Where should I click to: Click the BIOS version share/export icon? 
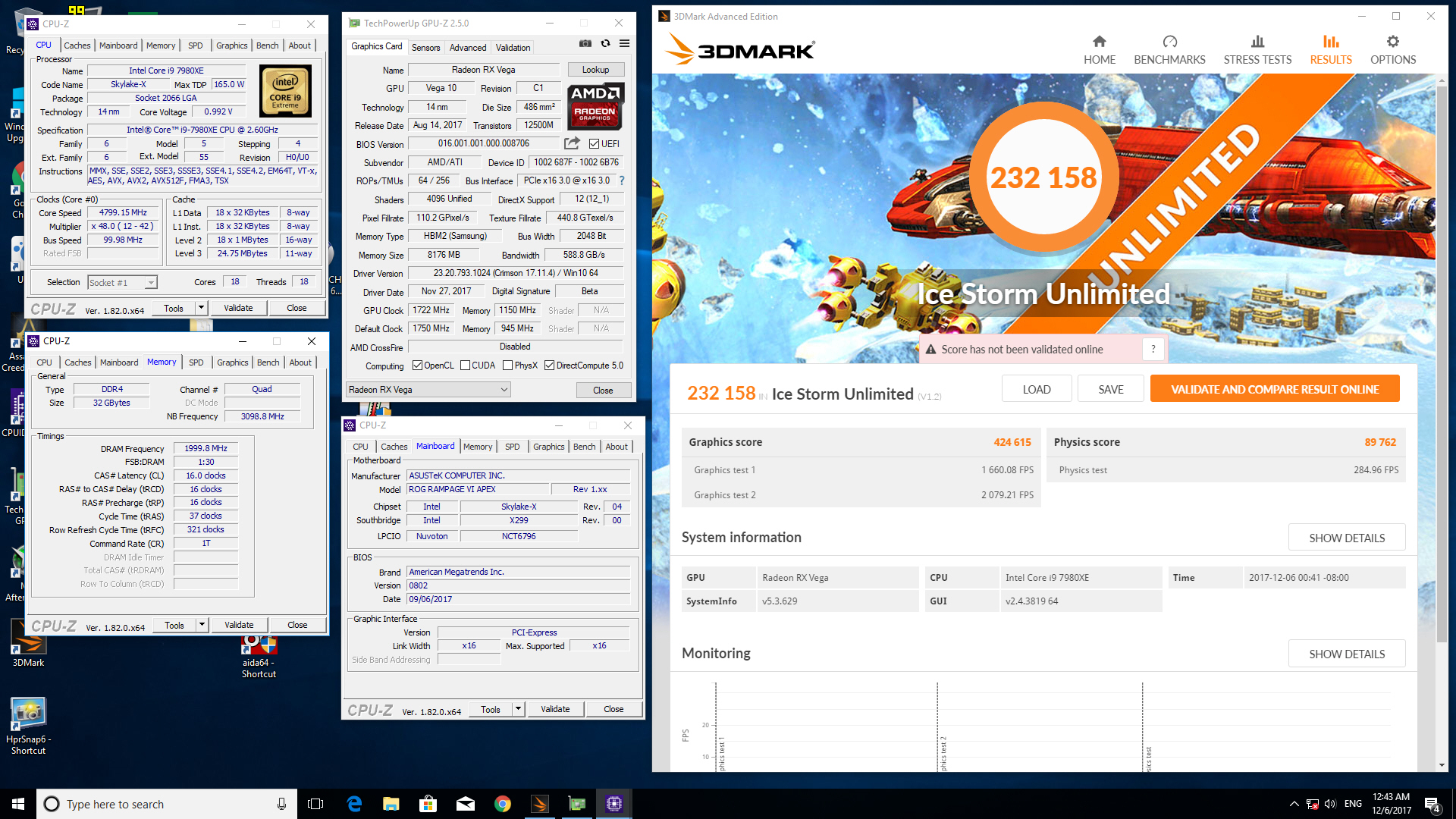point(573,143)
